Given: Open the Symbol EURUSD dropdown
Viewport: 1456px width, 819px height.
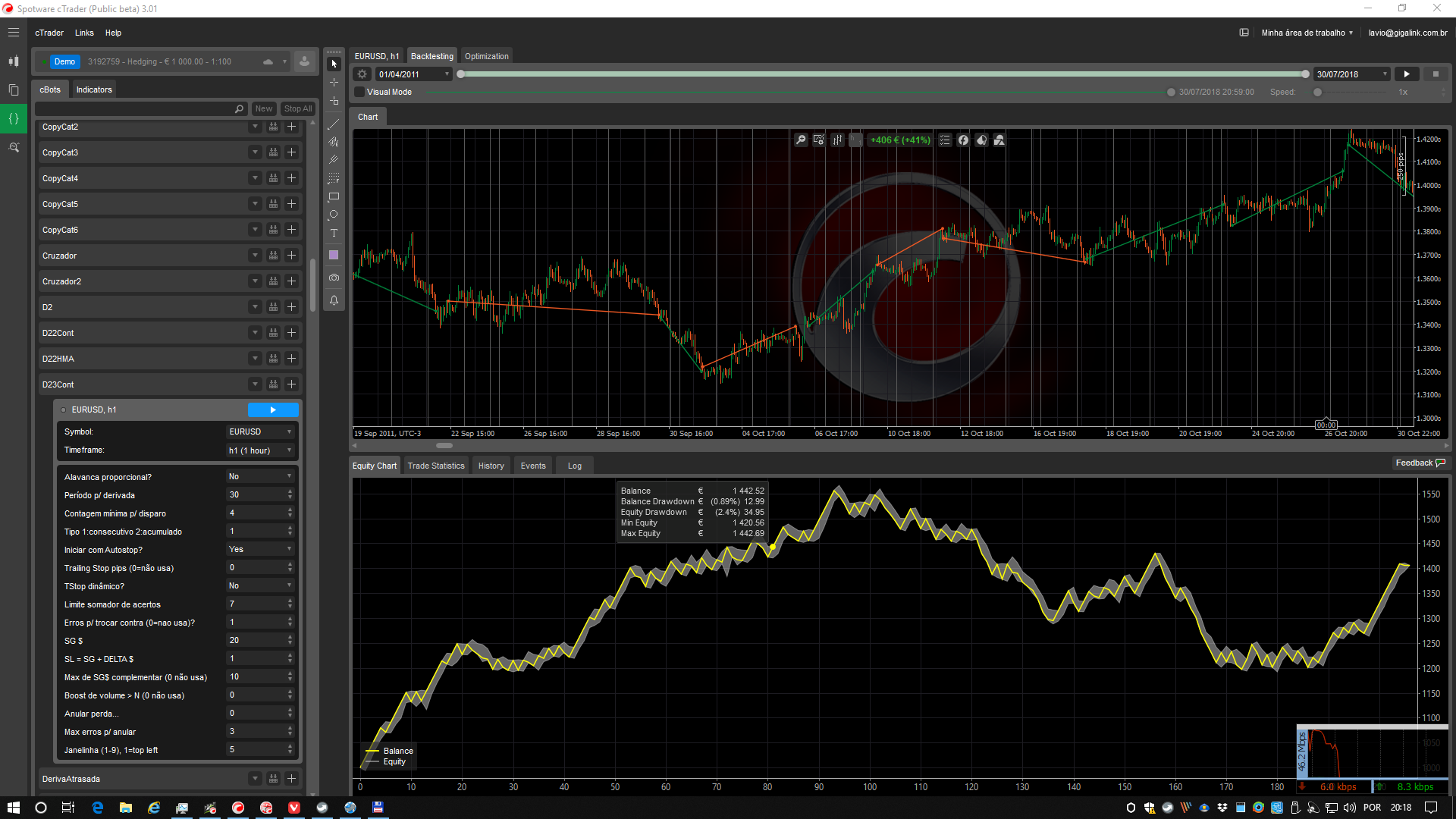Looking at the screenshot, I should (260, 431).
